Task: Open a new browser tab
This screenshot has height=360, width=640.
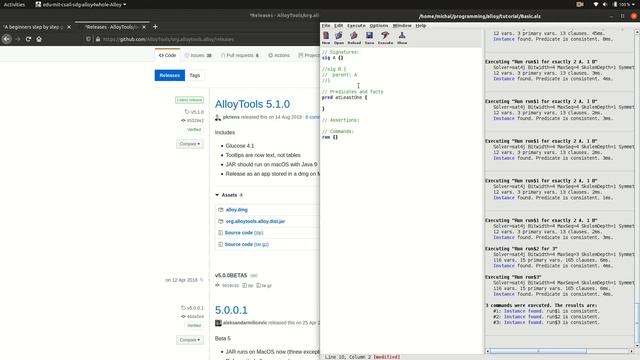Action: click(155, 27)
